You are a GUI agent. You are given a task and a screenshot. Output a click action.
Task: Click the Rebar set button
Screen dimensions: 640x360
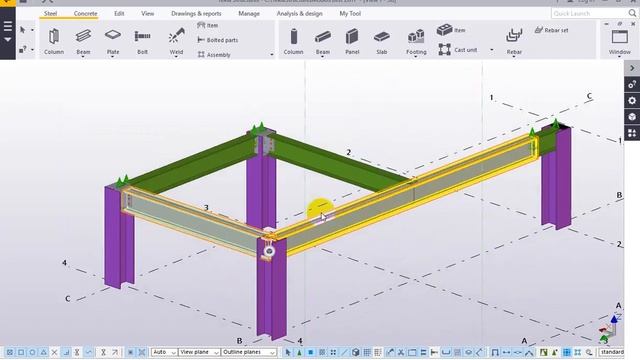tap(551, 30)
